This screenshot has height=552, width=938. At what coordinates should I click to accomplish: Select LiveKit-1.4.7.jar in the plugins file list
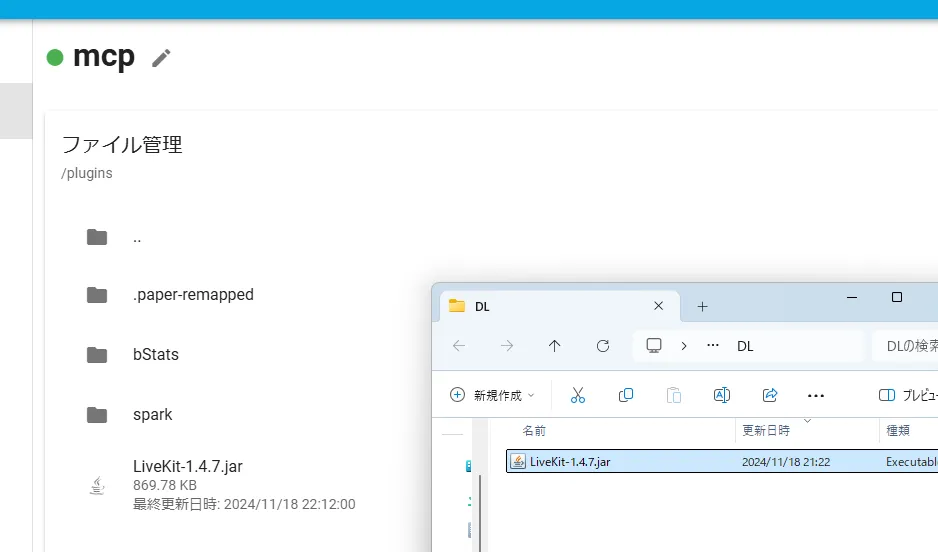point(187,466)
